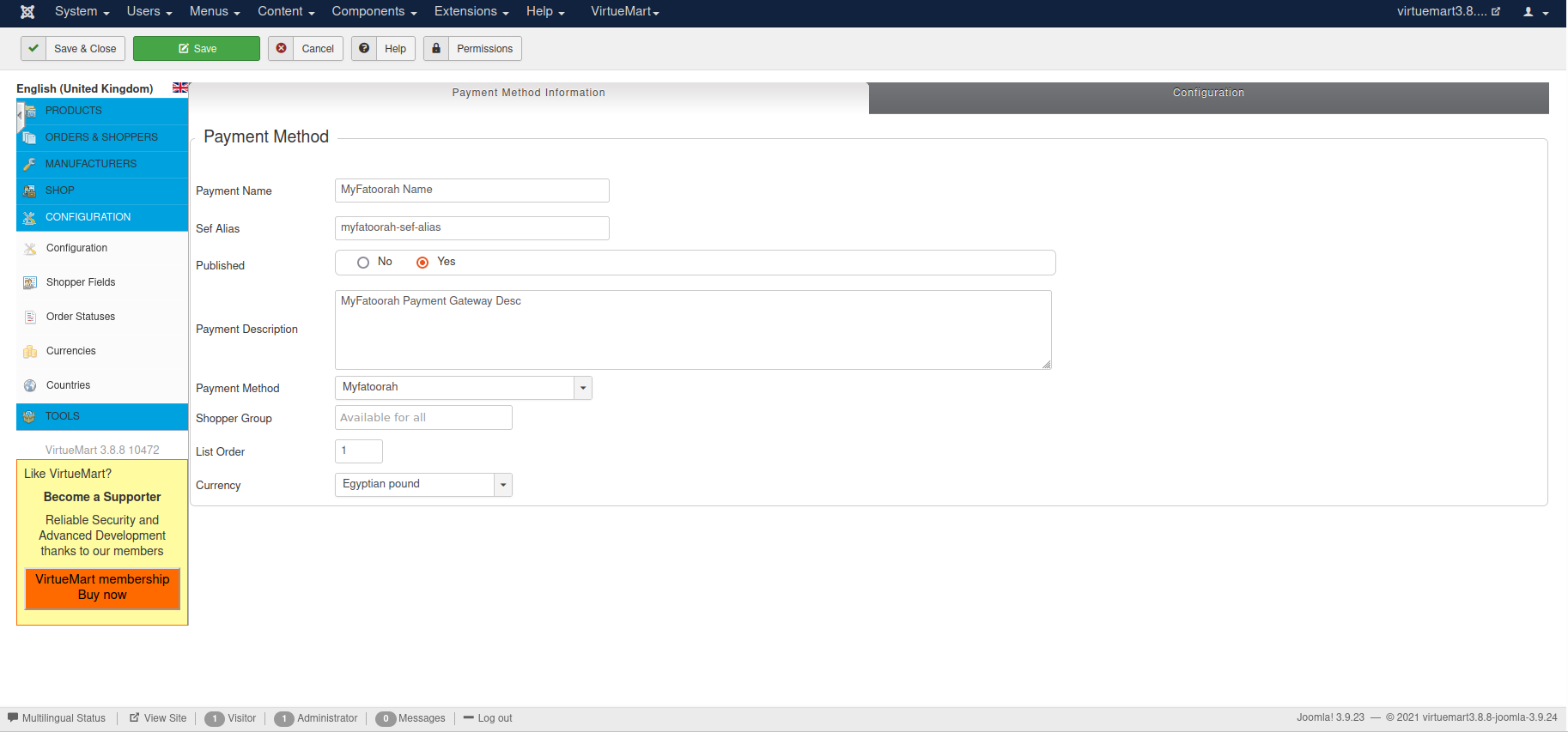Open the Menus dropdown menu
1568x732 pixels.
(215, 12)
